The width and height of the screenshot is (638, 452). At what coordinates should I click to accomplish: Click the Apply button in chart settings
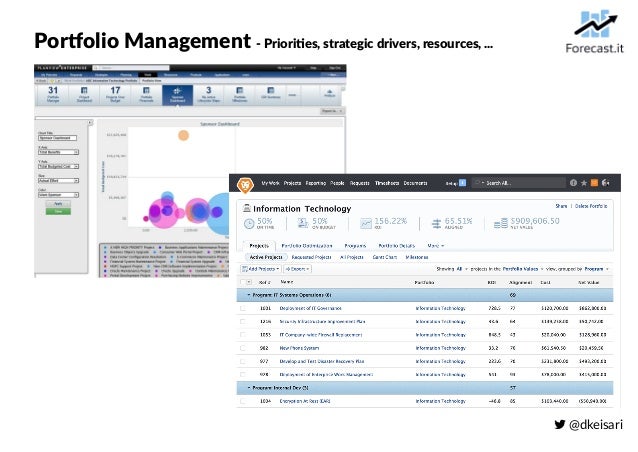click(58, 203)
